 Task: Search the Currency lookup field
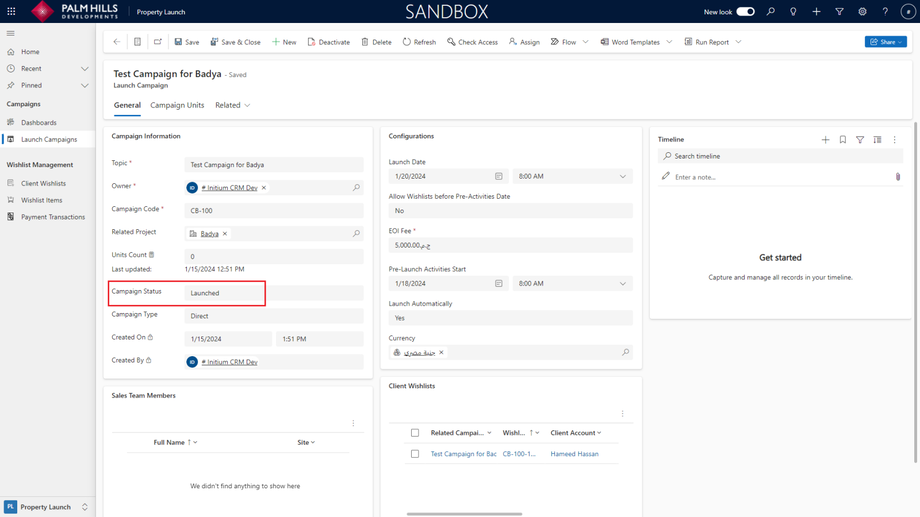coord(625,352)
